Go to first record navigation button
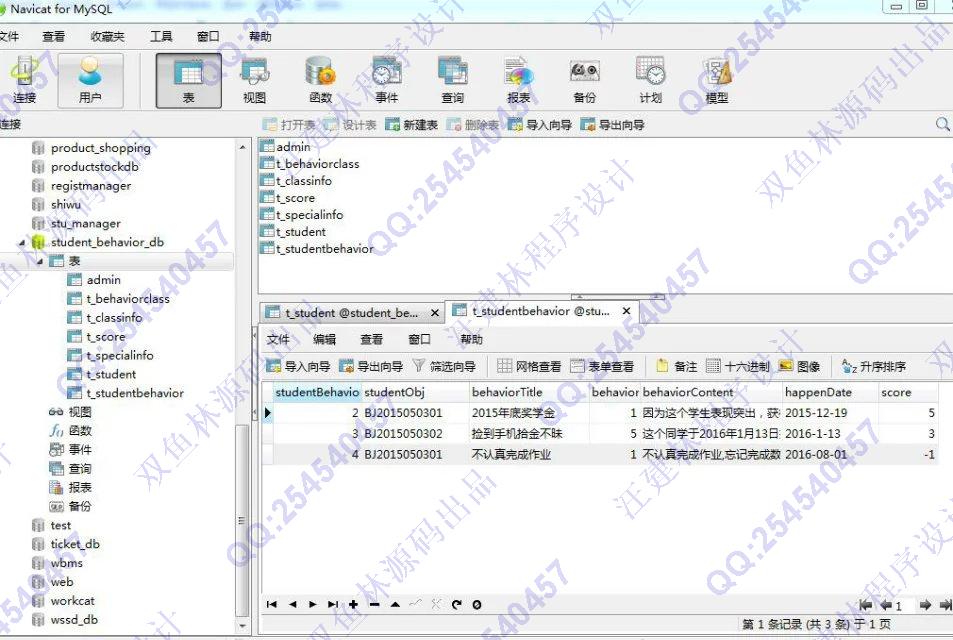 pos(272,604)
